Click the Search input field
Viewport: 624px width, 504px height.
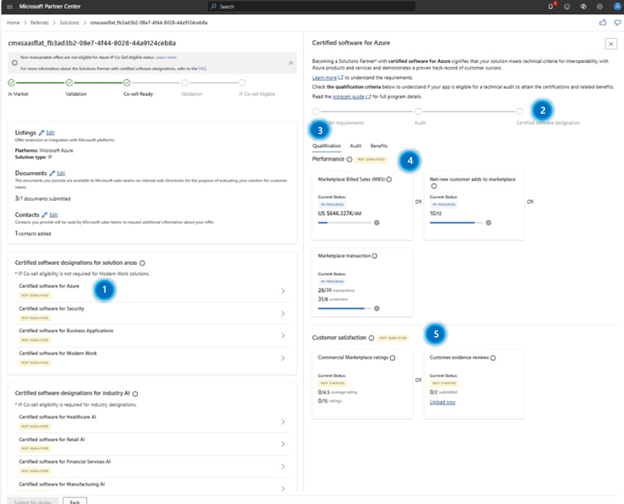[x=312, y=6]
